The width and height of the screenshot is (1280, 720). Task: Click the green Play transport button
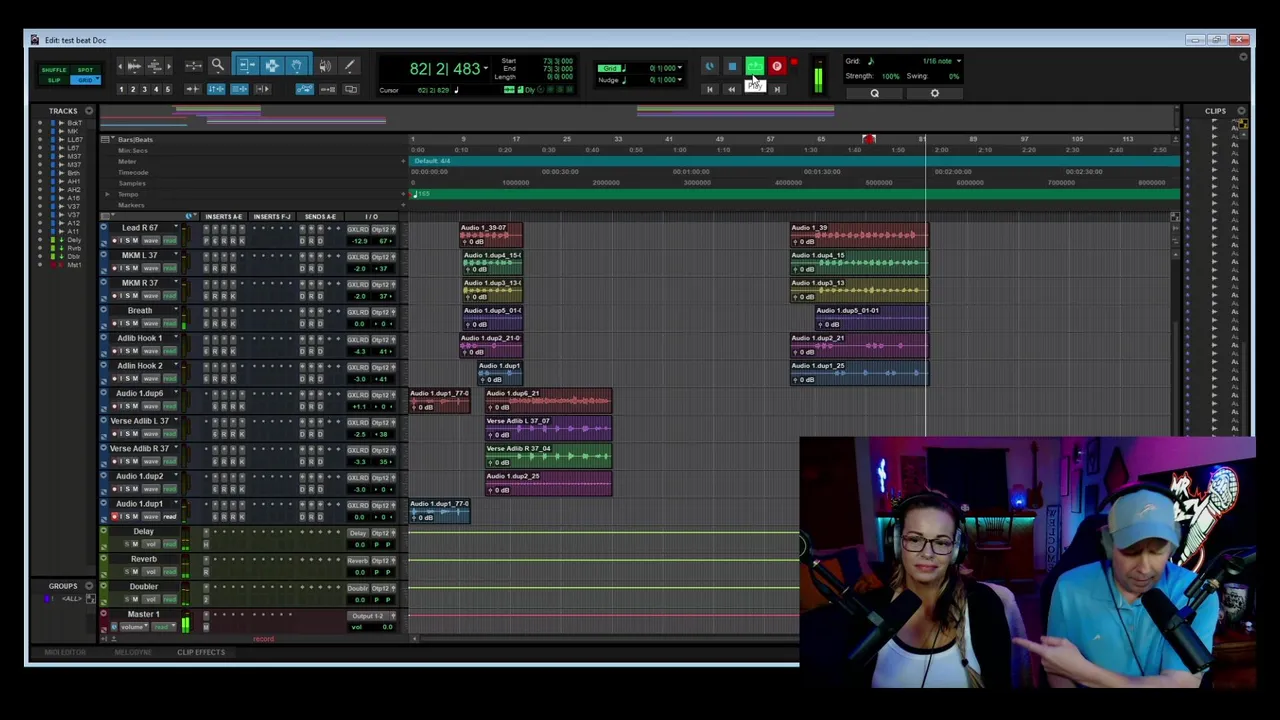click(755, 67)
